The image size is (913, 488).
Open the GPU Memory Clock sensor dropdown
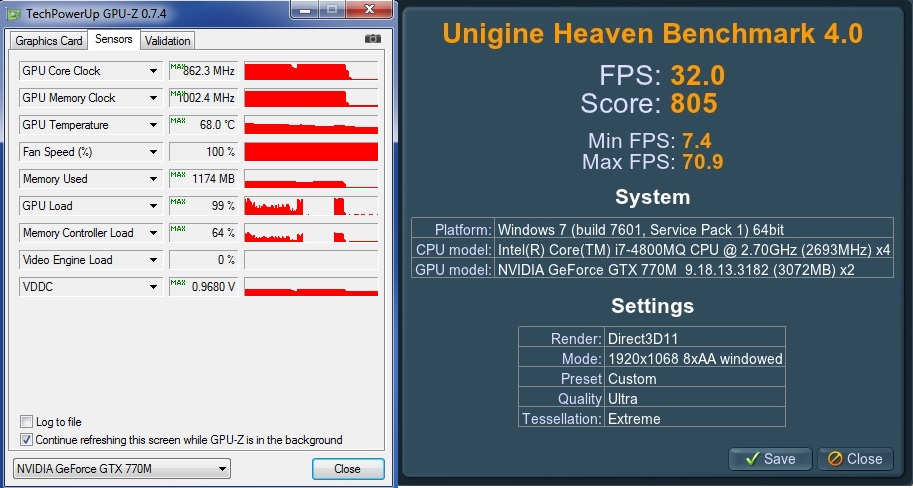coord(153,98)
